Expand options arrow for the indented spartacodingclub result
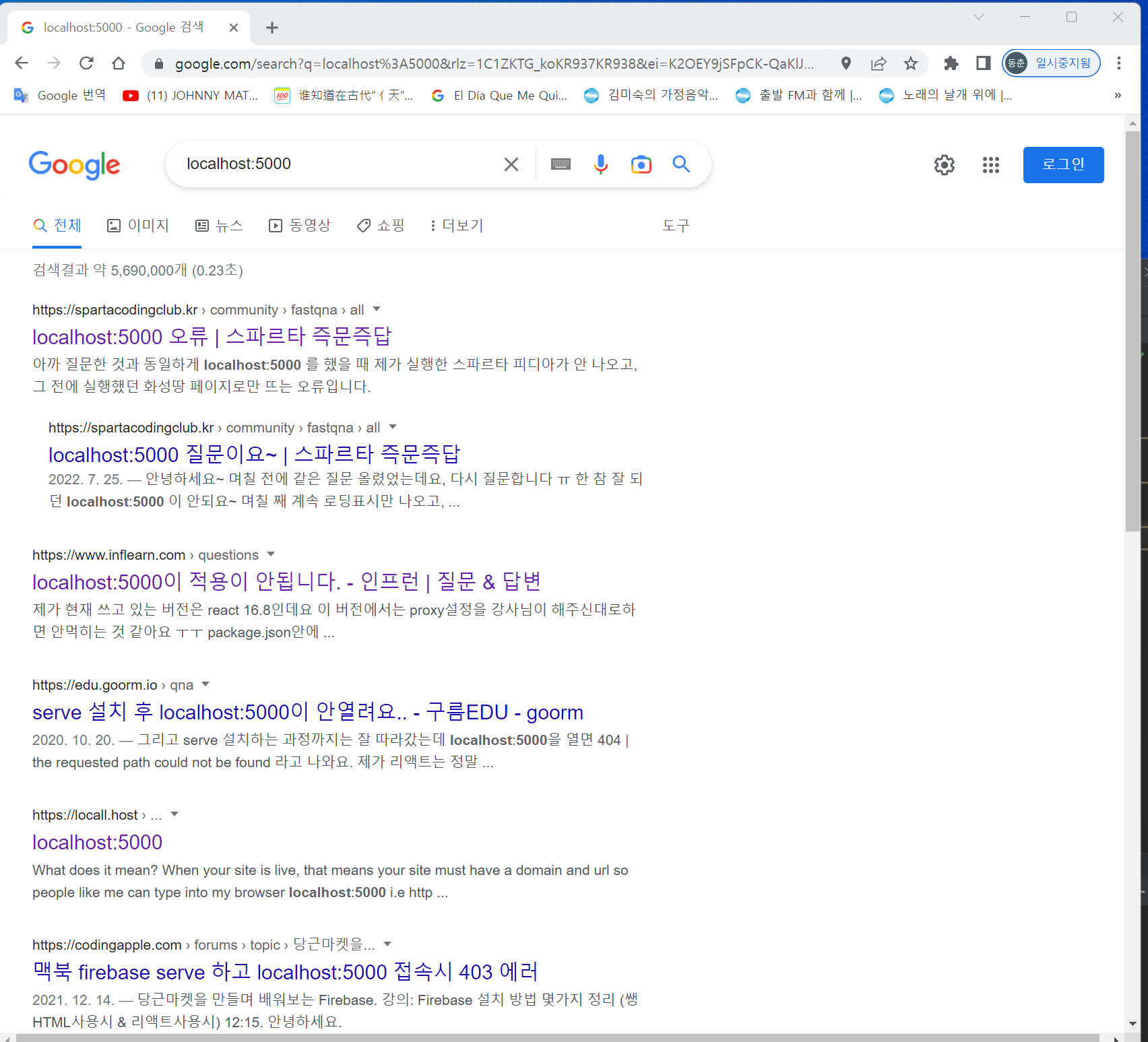This screenshot has width=1148, height=1042. [x=393, y=427]
